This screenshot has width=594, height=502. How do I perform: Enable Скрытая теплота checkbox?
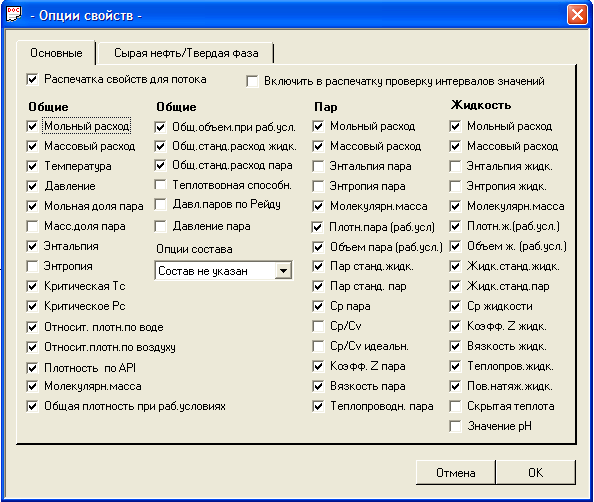click(x=455, y=407)
